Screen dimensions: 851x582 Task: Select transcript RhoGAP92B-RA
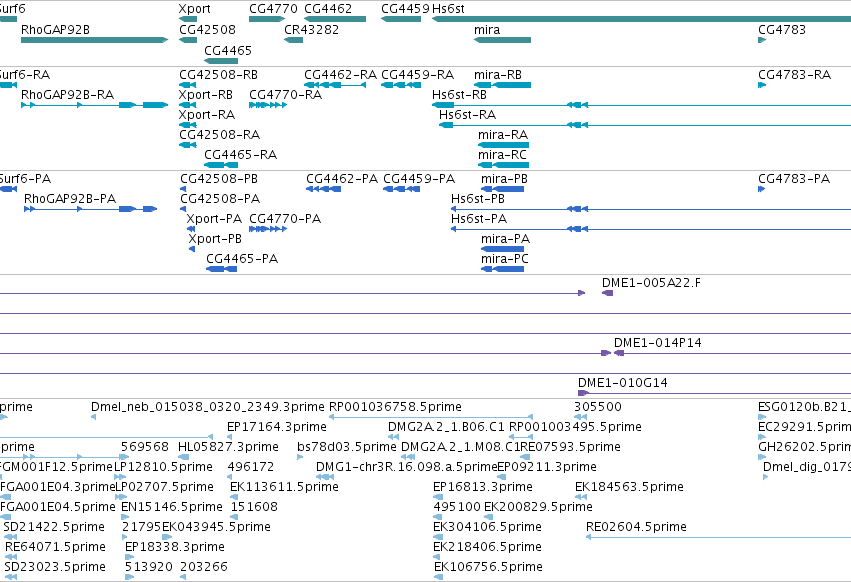[x=94, y=105]
